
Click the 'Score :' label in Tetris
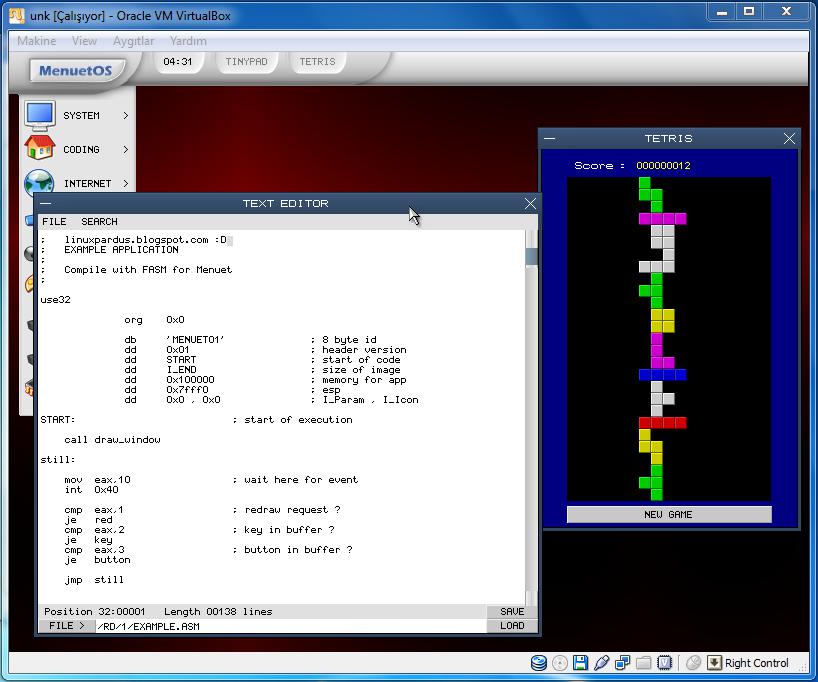599,165
